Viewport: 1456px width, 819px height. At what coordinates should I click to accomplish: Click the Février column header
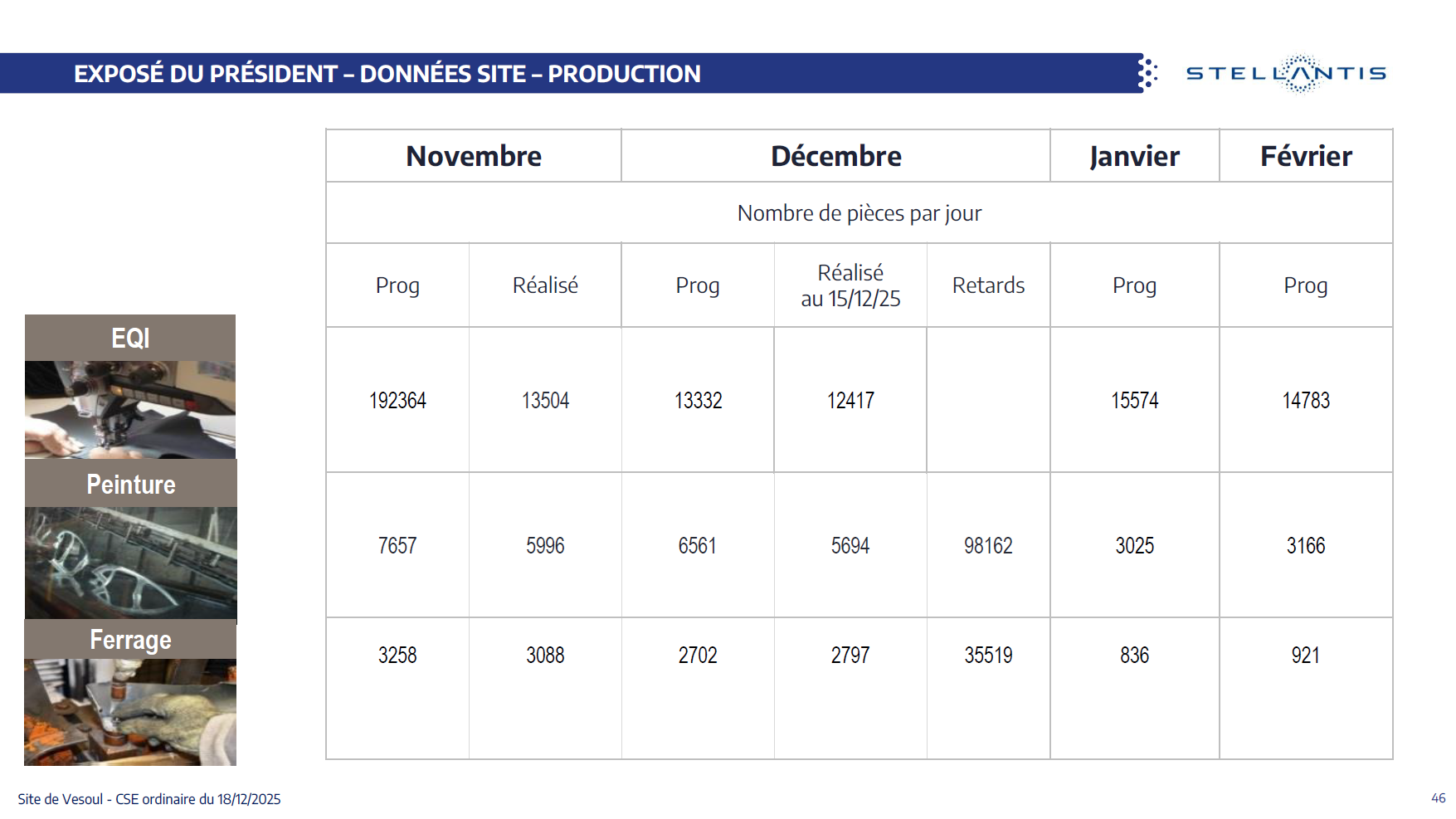coord(1306,156)
